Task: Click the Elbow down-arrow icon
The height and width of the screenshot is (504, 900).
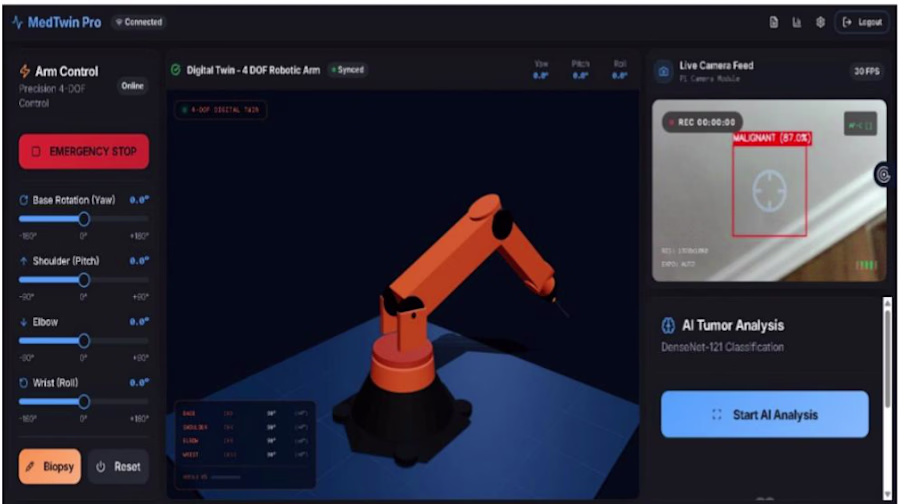Action: pos(24,322)
